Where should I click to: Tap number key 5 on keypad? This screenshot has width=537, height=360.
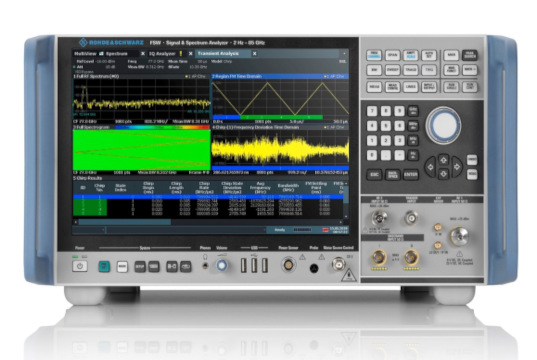(386, 126)
